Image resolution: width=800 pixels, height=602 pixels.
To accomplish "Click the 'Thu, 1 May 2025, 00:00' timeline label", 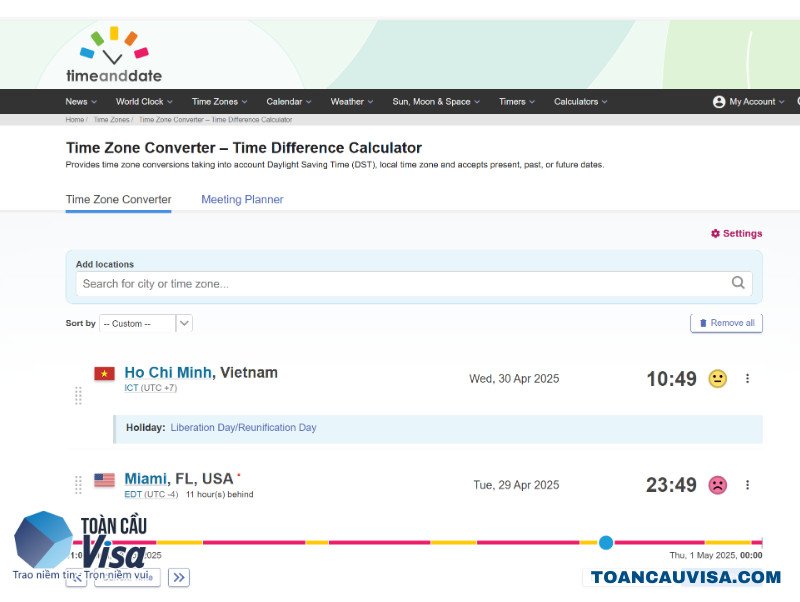I will [716, 555].
